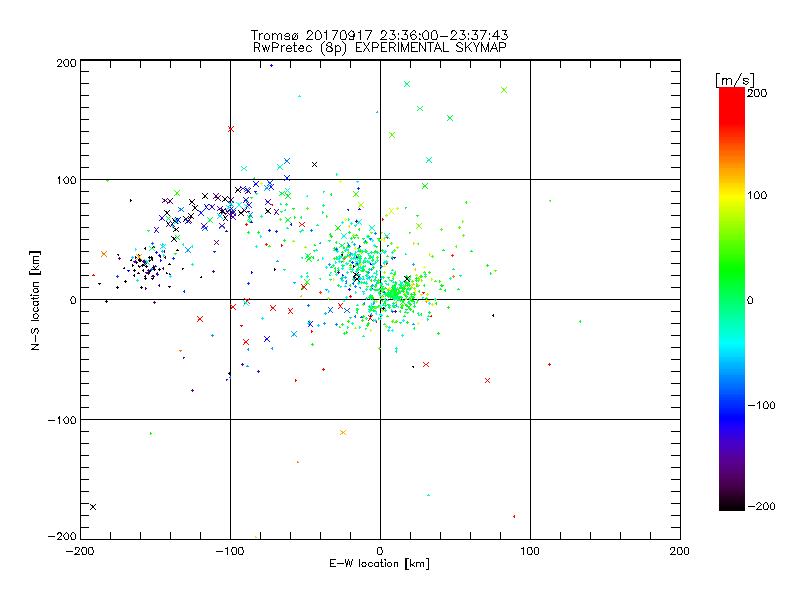Click the colorbar label '100'
The height and width of the screenshot is (600, 800).
point(757,195)
